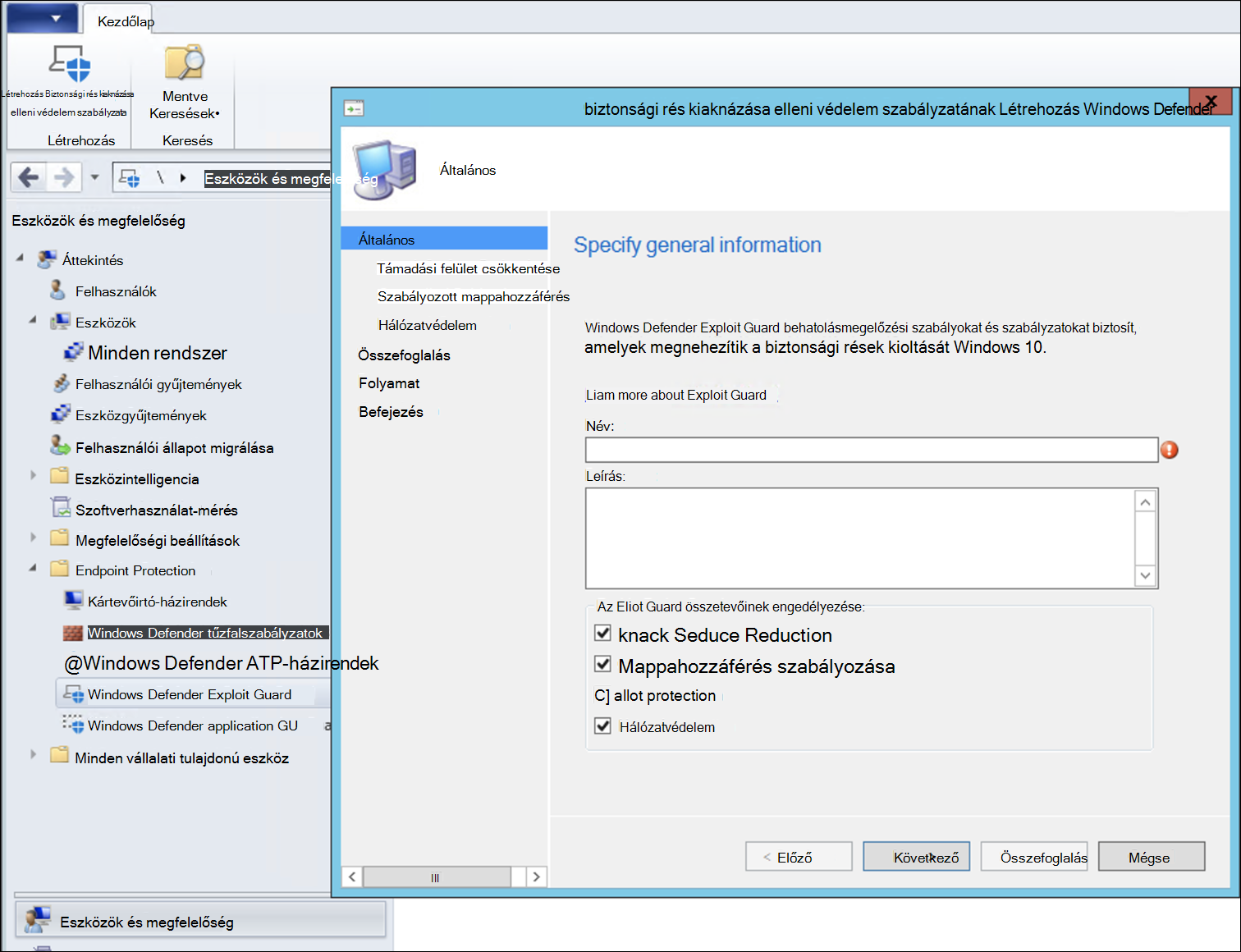Click the Felhasználók user icon
1241x952 pixels.
coord(57,291)
